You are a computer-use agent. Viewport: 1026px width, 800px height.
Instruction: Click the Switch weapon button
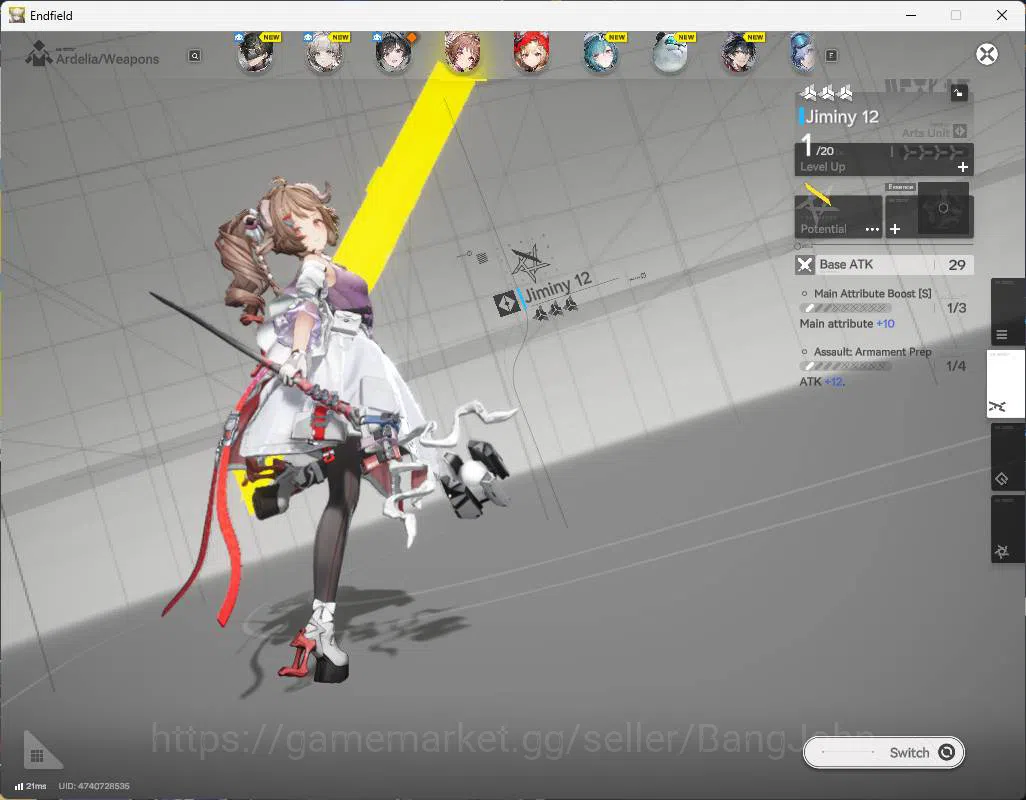[x=883, y=752]
